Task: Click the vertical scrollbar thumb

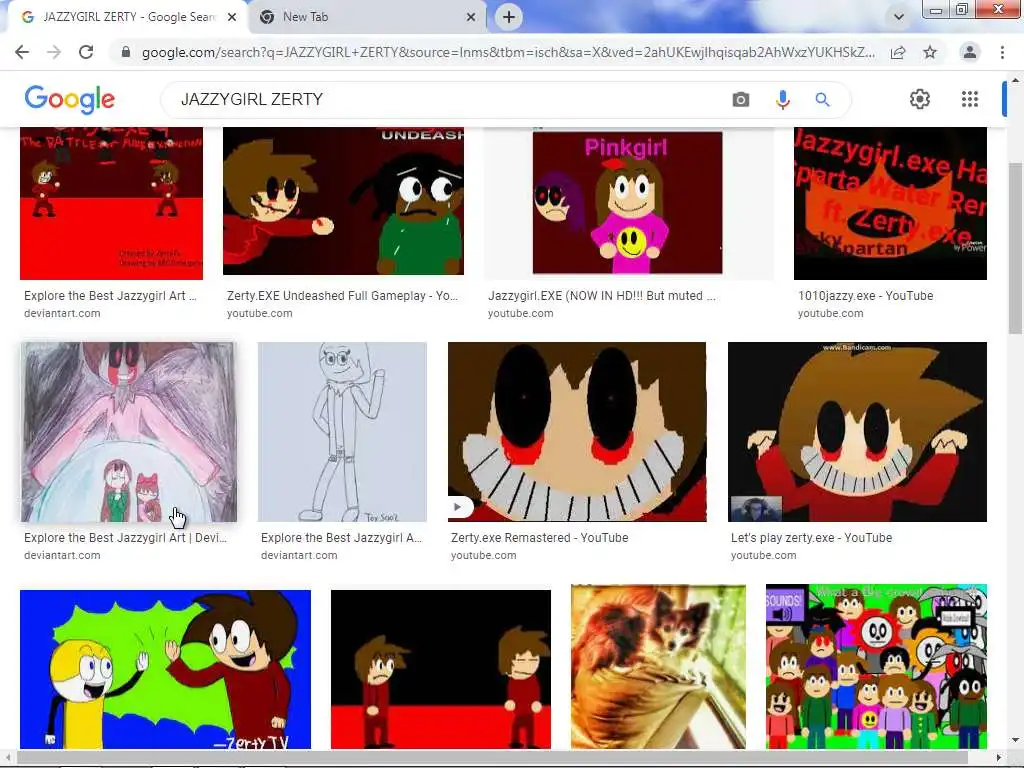Action: coord(1015,248)
